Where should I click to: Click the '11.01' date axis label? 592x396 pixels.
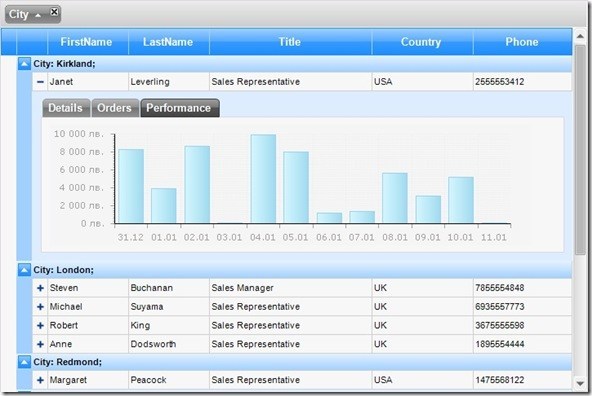click(494, 237)
